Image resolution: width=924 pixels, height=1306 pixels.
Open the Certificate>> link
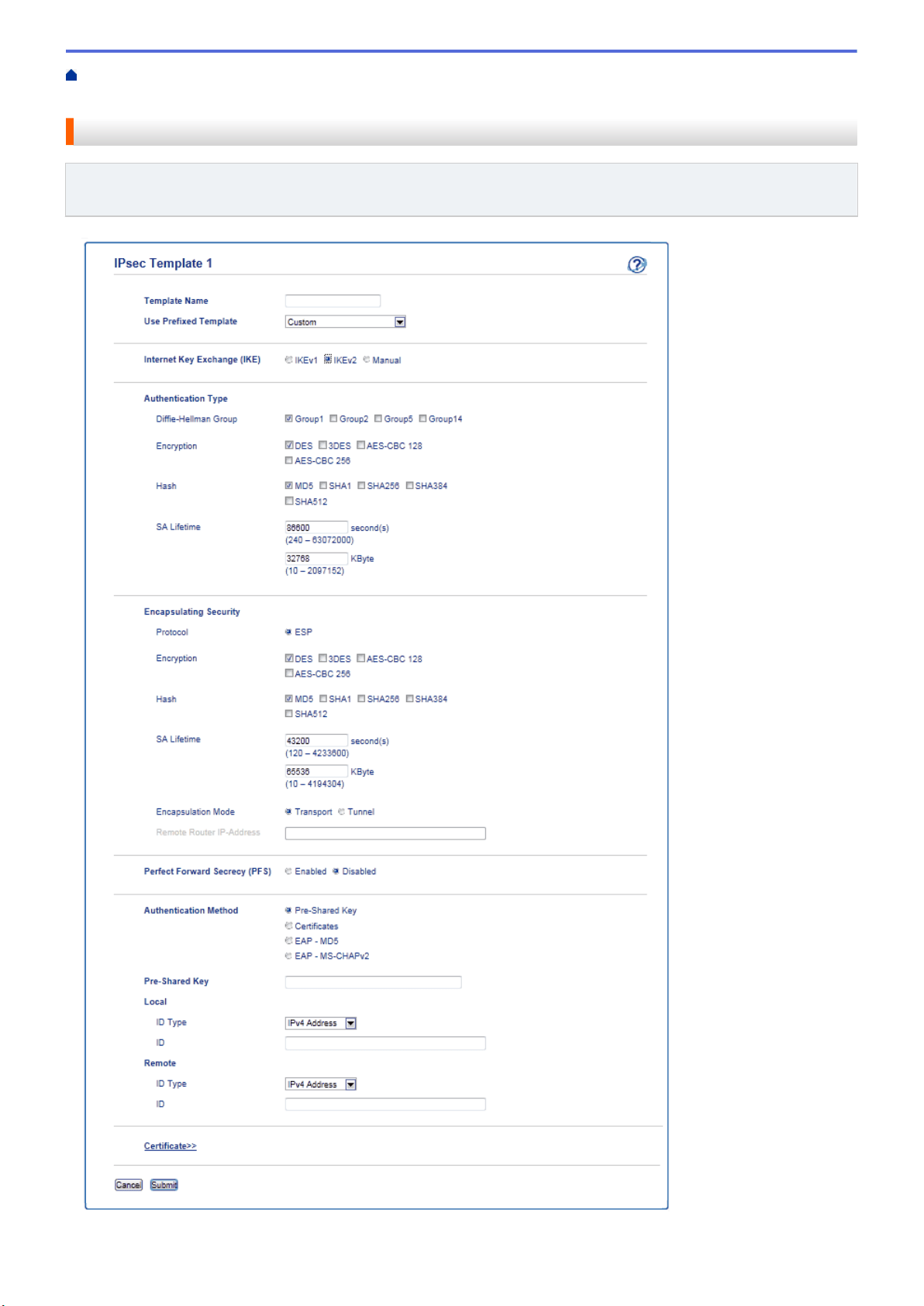[x=170, y=1146]
